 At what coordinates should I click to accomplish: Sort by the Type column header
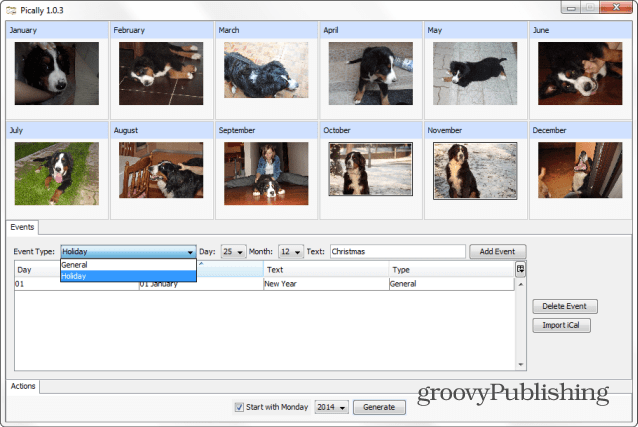452,269
